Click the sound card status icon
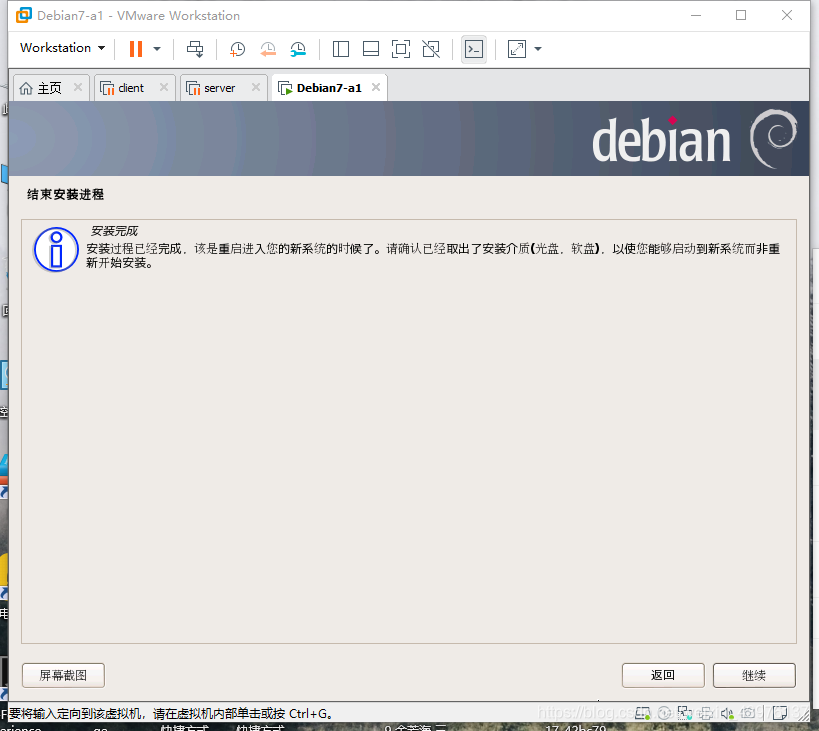819x731 pixels. (727, 713)
